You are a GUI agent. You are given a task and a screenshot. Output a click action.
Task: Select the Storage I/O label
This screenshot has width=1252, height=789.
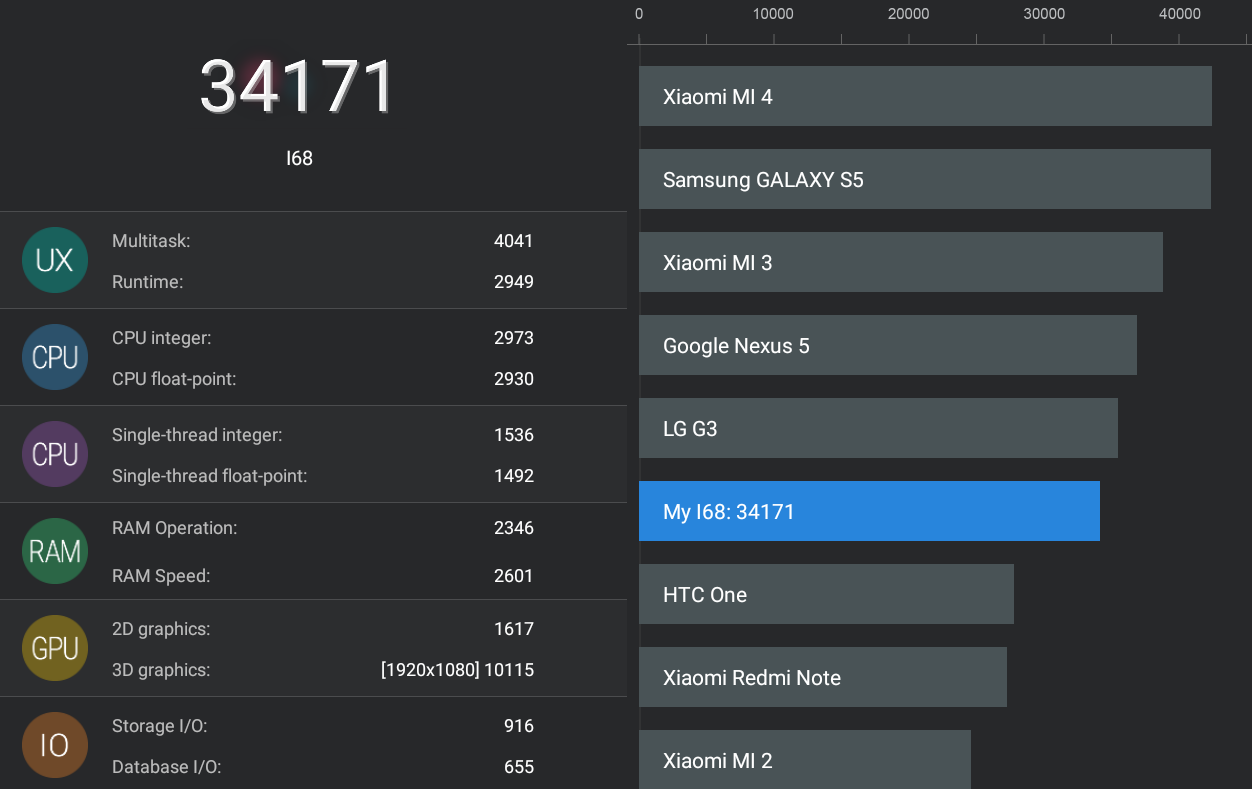click(x=160, y=726)
